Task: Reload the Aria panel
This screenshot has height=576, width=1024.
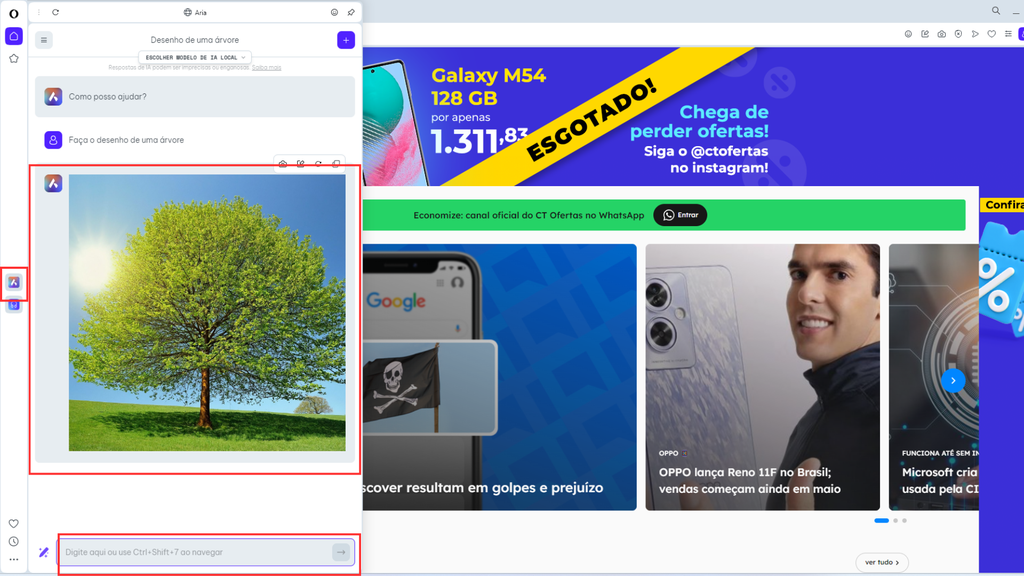Action: pyautogui.click(x=56, y=12)
